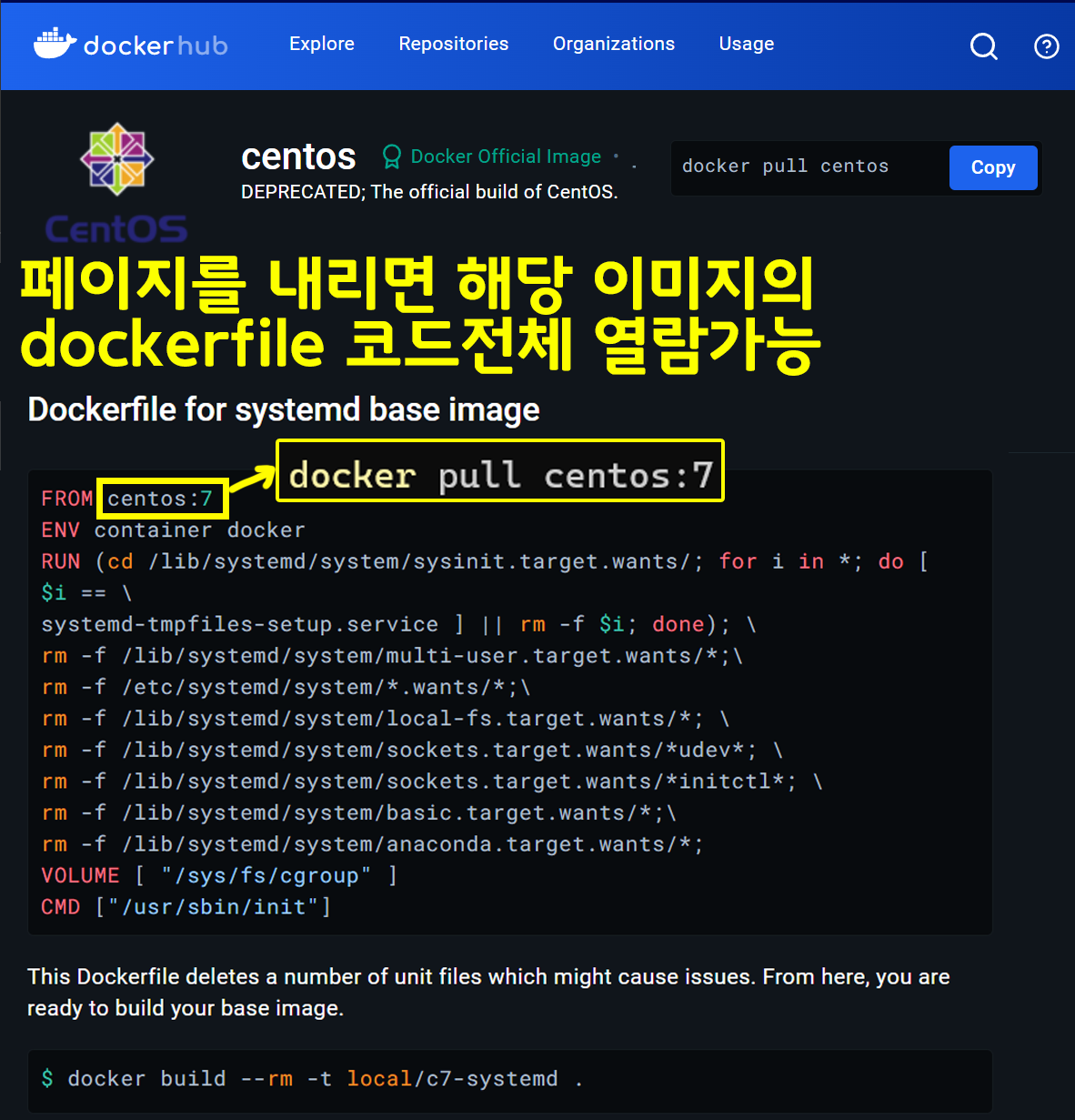Copy the docker pull centos command
The height and width of the screenshot is (1120, 1075).
(x=993, y=167)
